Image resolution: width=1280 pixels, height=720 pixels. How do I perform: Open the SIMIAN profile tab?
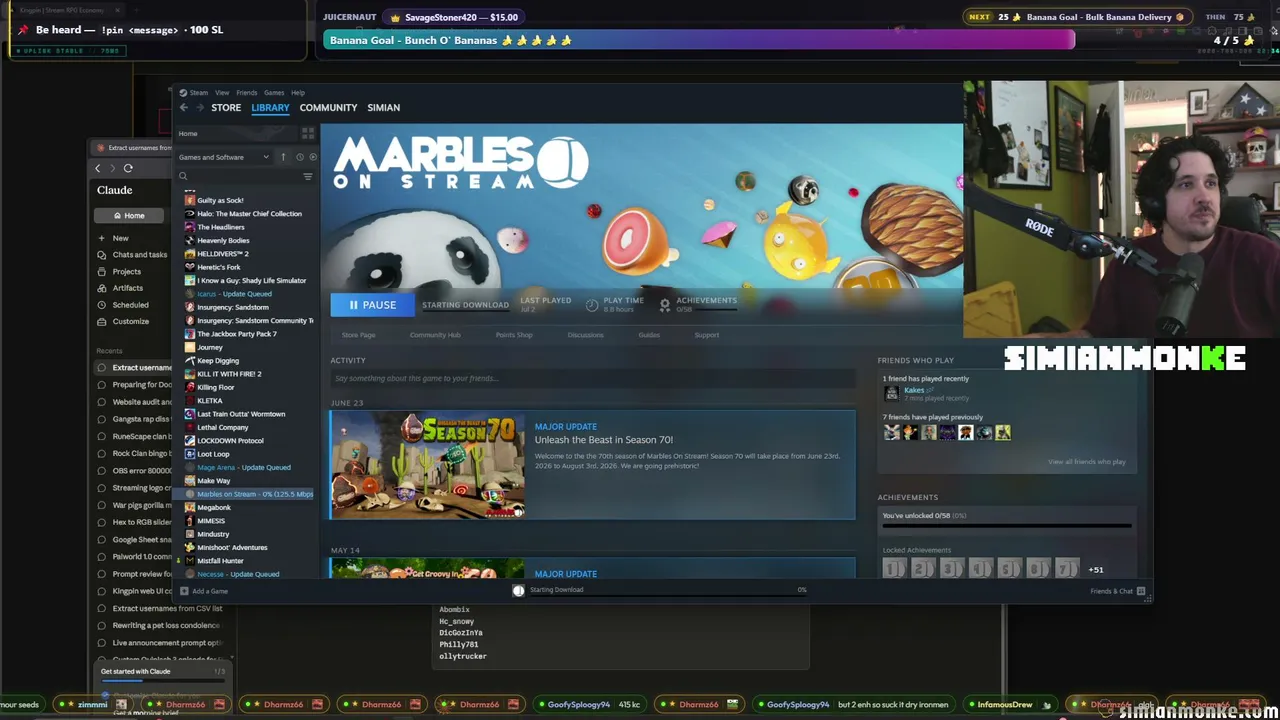383,107
